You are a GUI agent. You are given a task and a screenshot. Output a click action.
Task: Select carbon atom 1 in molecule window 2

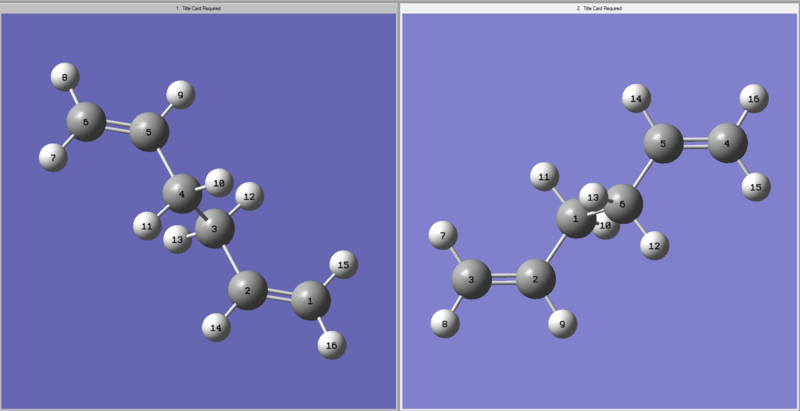coord(576,218)
